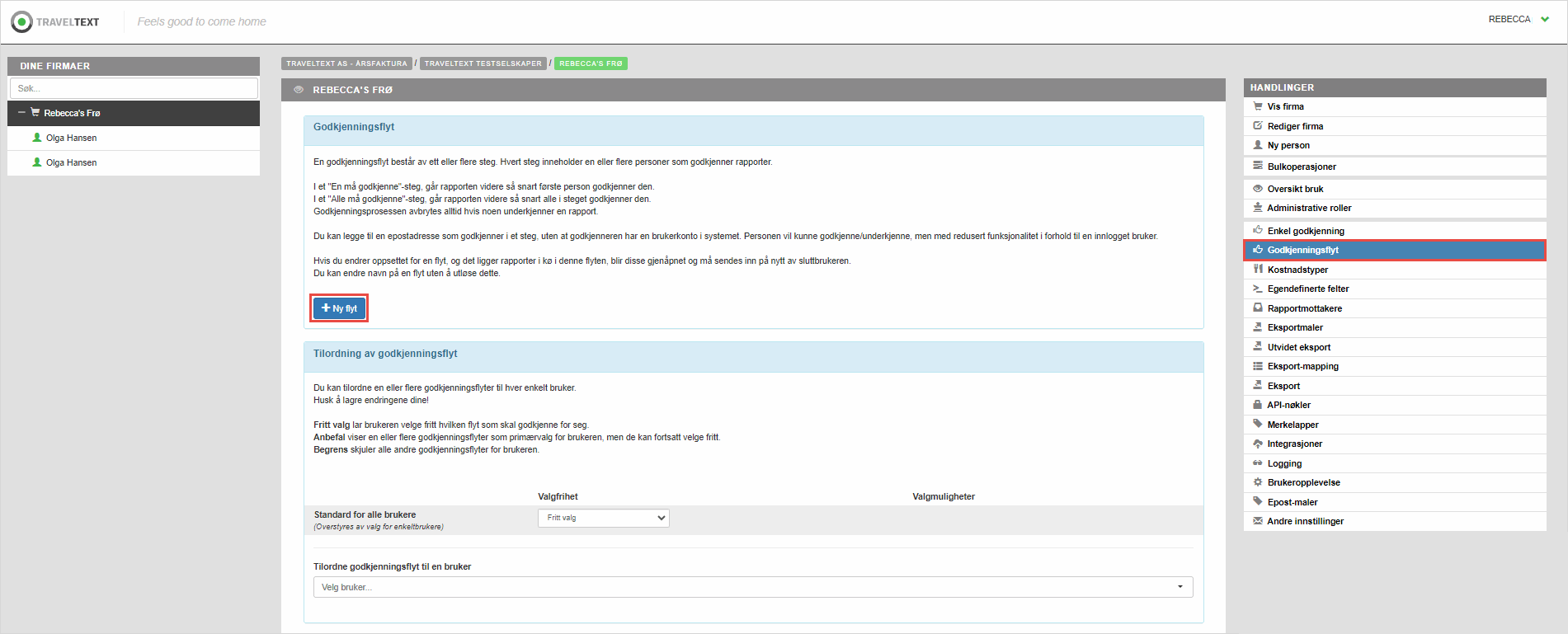Click the Kostnadstyper cutlery icon

point(1258,270)
